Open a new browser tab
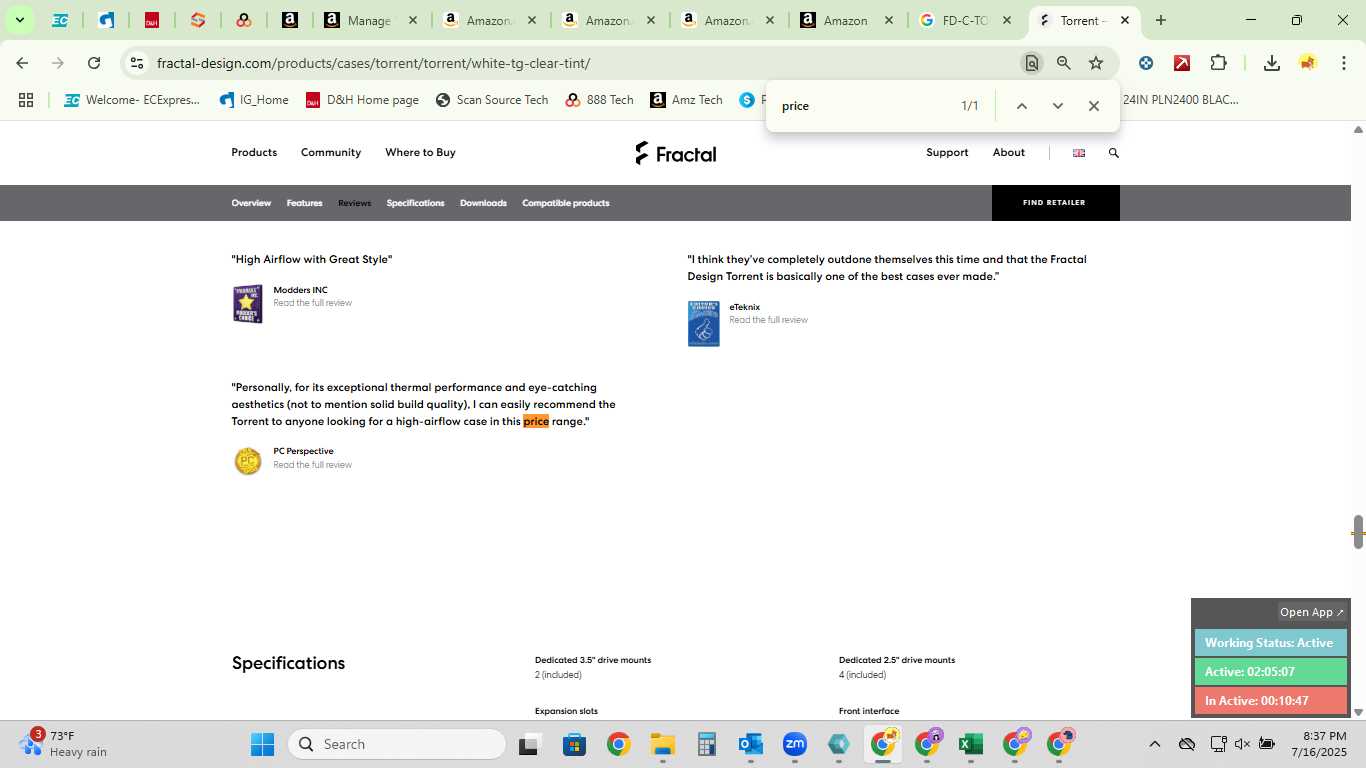Screen dimensions: 1366x768 [1160, 20]
